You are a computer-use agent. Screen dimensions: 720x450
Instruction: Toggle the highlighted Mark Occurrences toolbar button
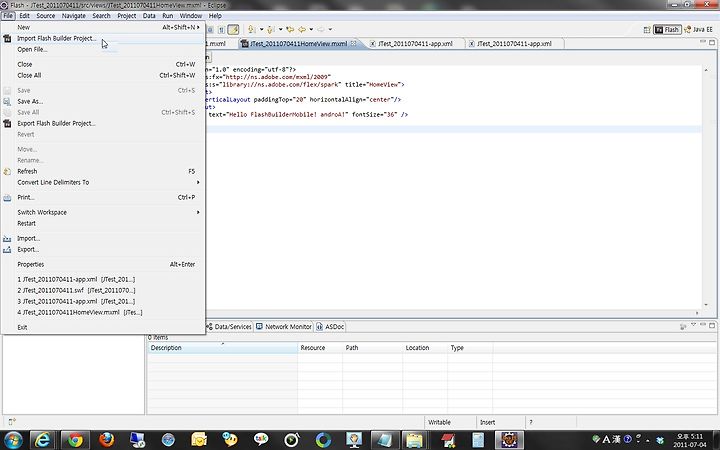[x=233, y=29]
